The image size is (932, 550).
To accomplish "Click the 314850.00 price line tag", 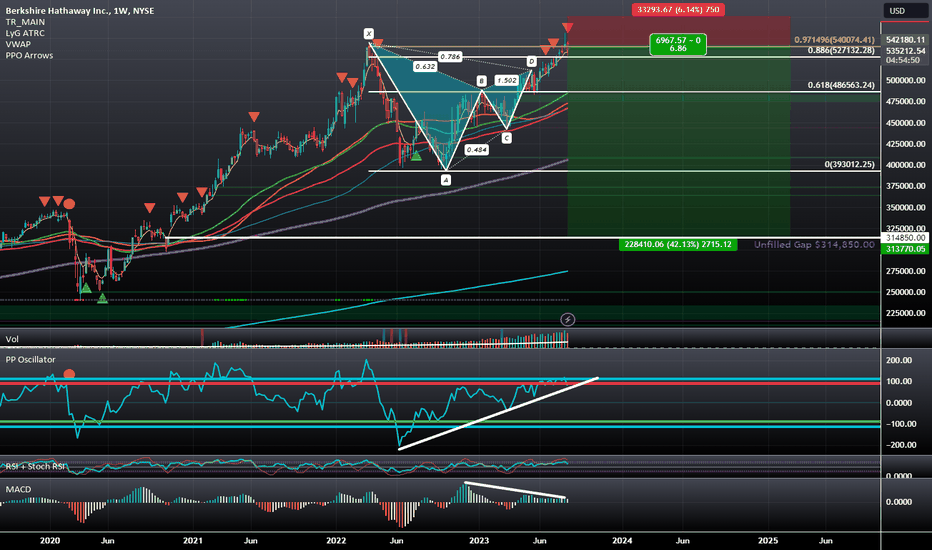I will tap(905, 238).
